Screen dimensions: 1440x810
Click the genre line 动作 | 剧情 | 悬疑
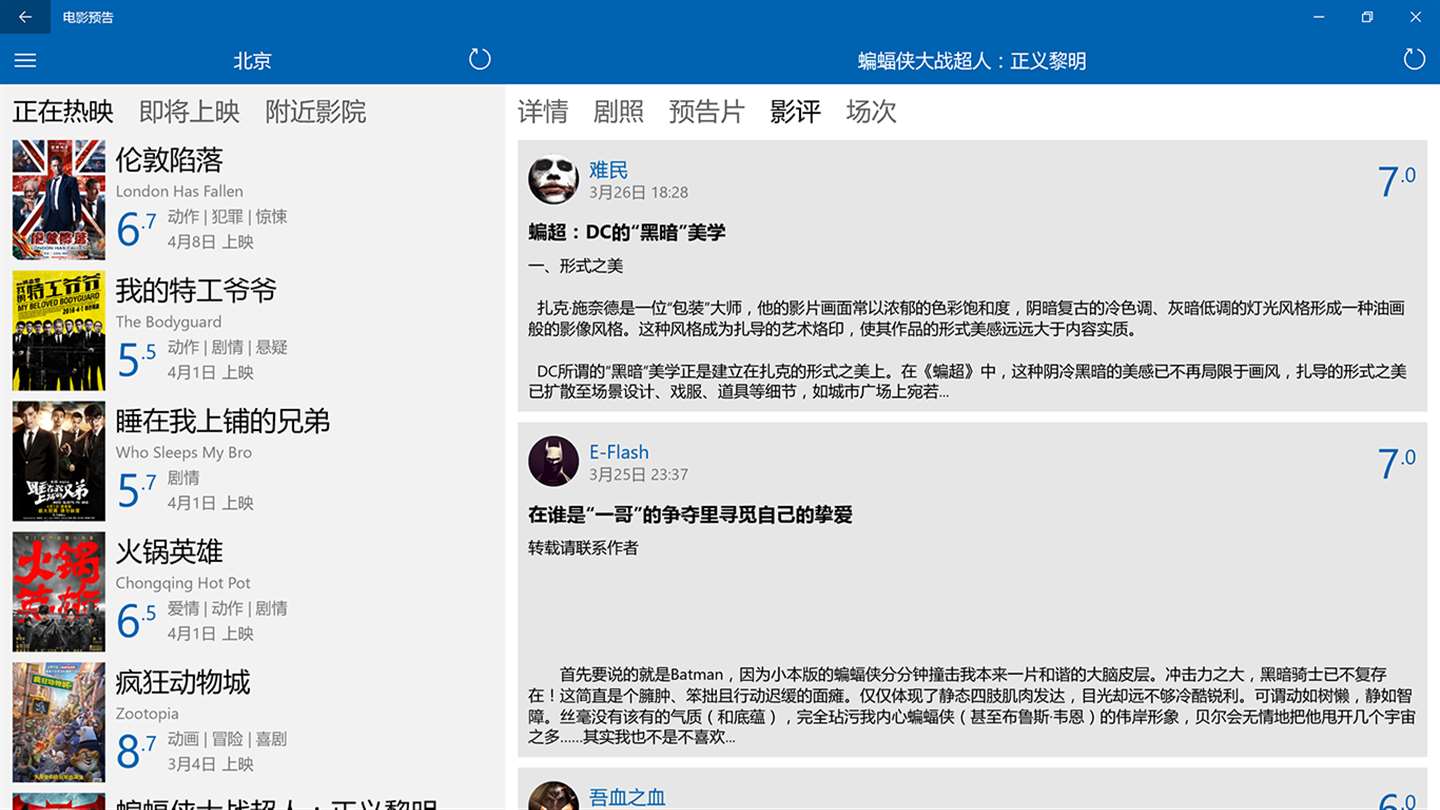coord(227,347)
